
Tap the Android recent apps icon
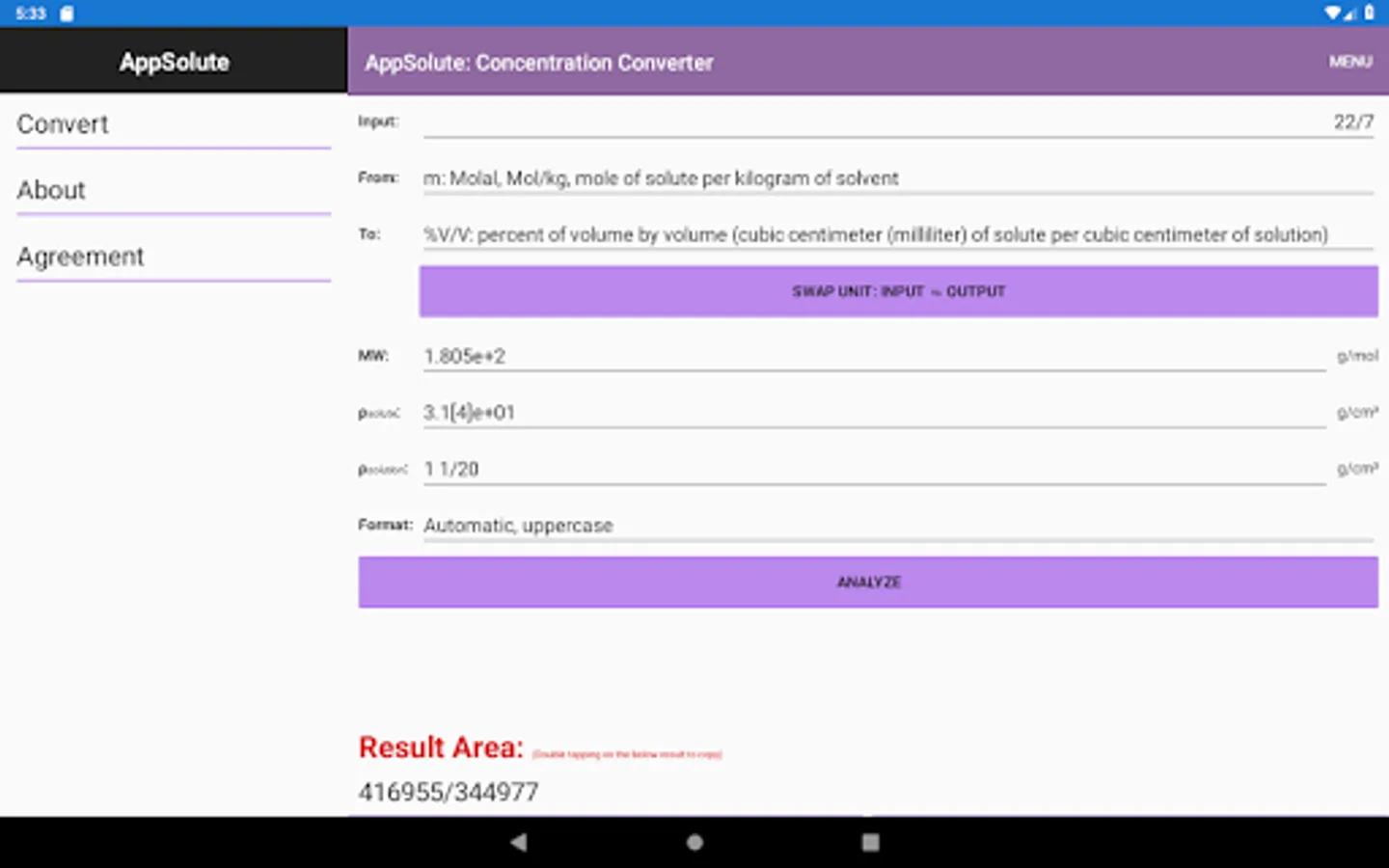point(870,842)
